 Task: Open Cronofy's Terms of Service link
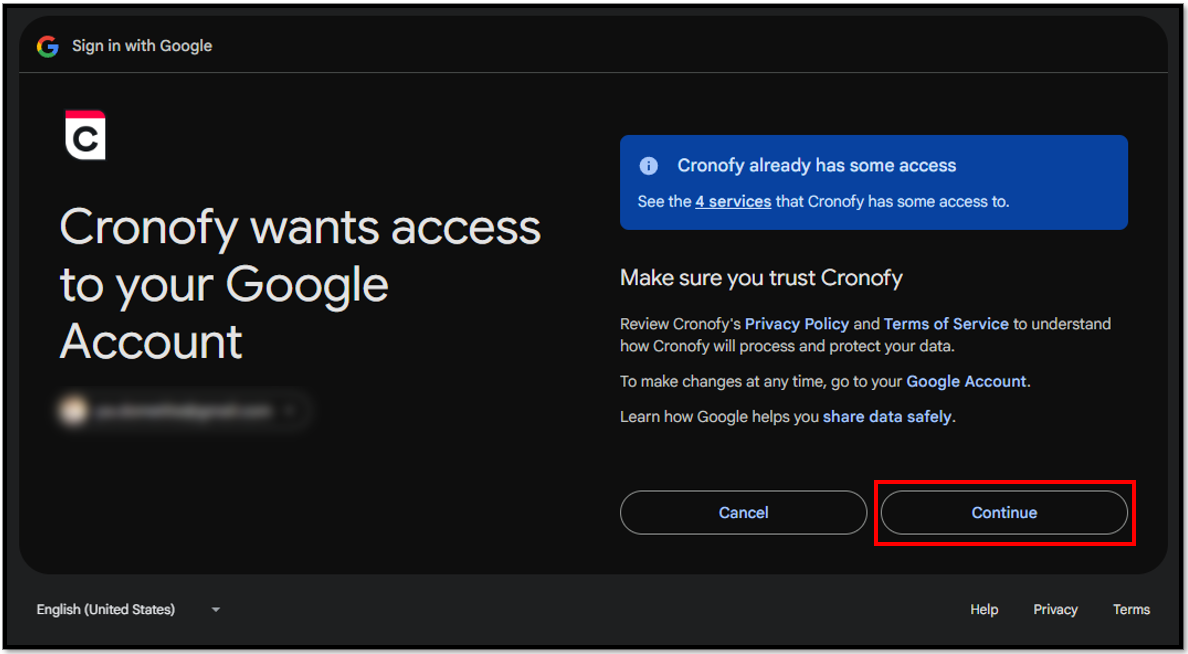[946, 324]
